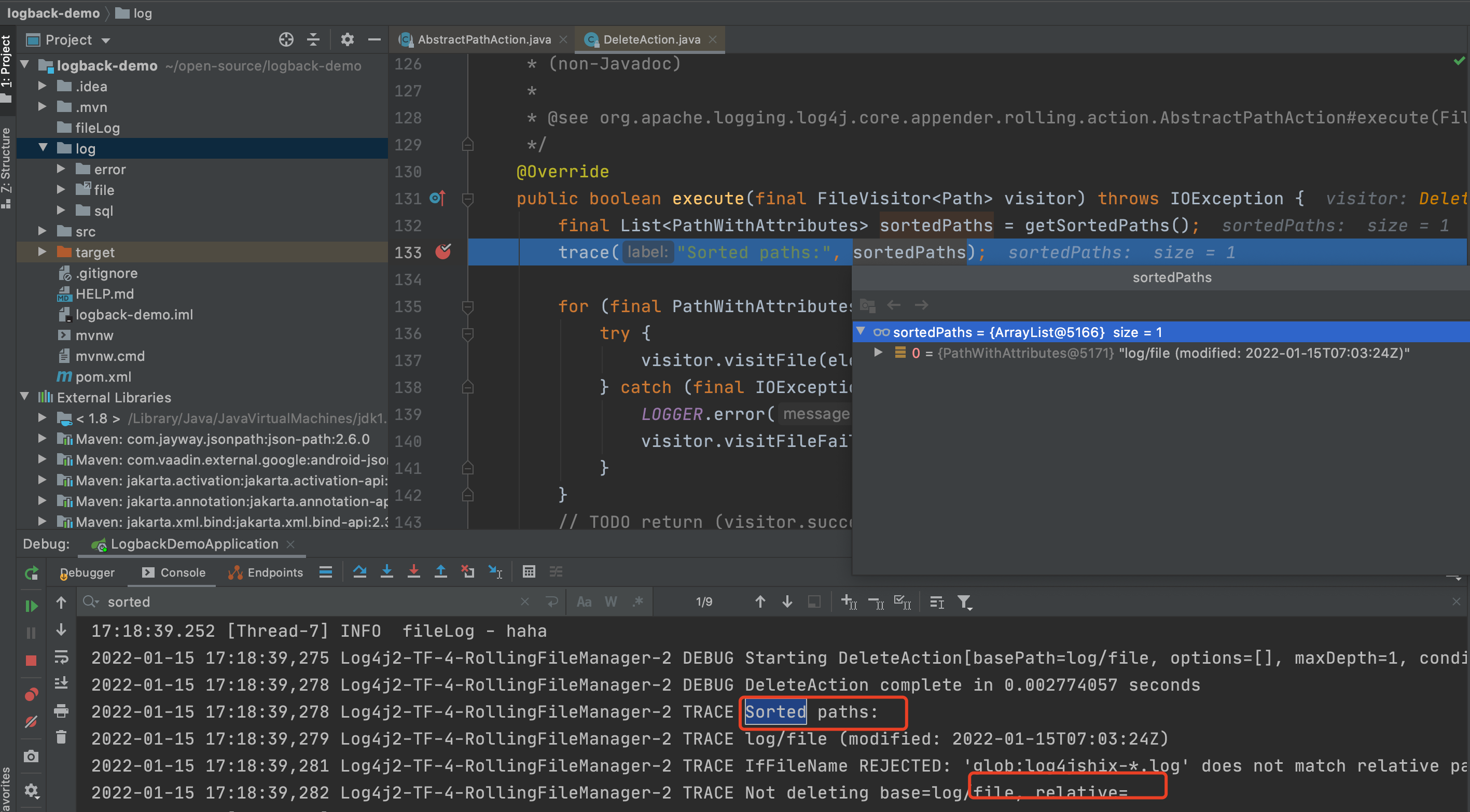Viewport: 1470px width, 812px height.
Task: Click Run to Cursor icon
Action: pyautogui.click(x=495, y=572)
